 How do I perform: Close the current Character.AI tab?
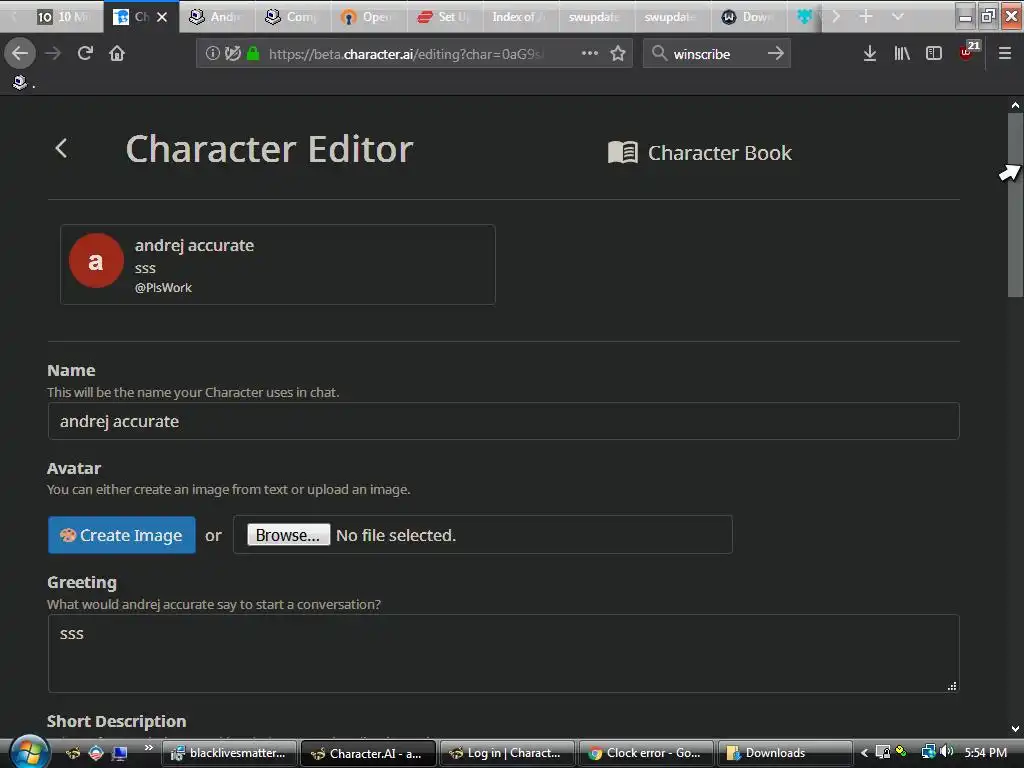pos(162,17)
